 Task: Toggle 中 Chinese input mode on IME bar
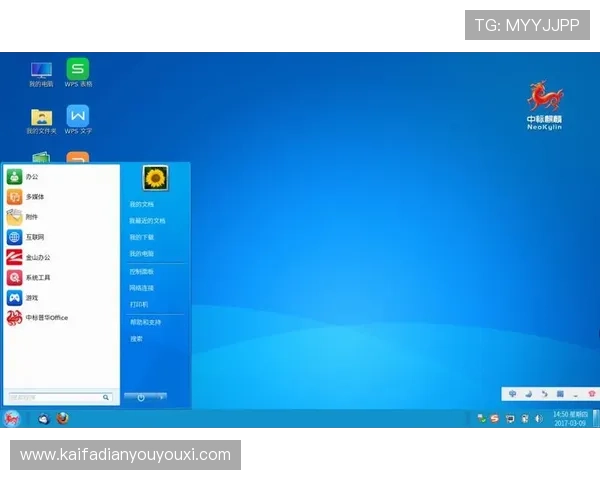513,394
